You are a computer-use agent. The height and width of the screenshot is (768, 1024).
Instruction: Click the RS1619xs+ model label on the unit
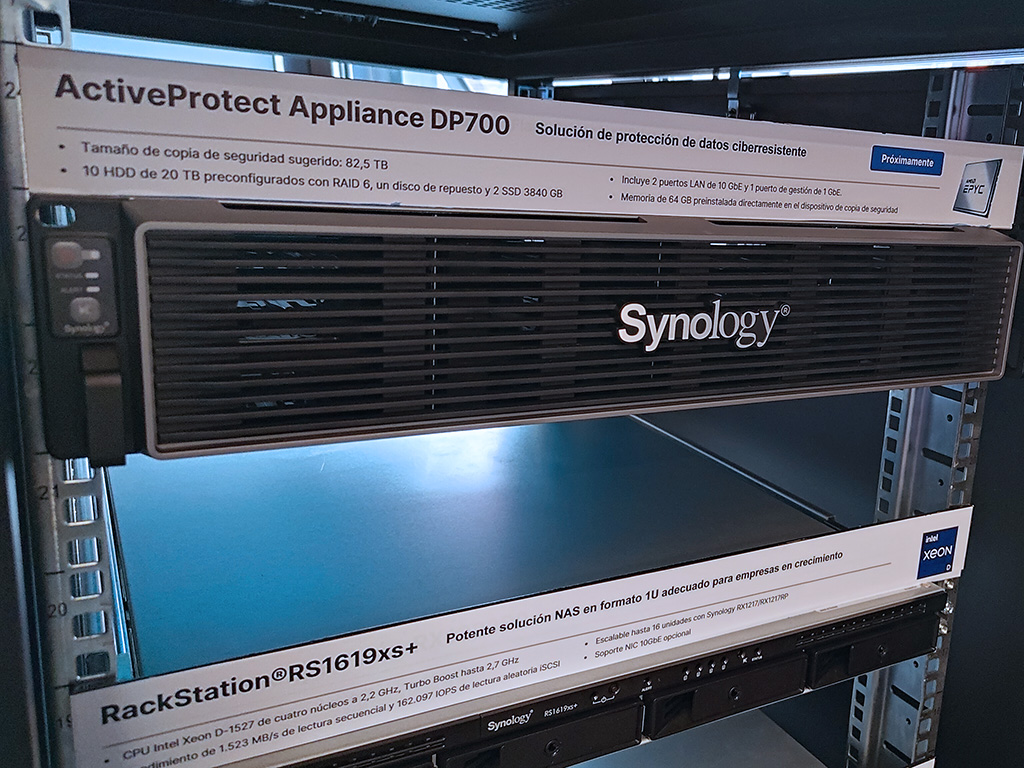560,708
